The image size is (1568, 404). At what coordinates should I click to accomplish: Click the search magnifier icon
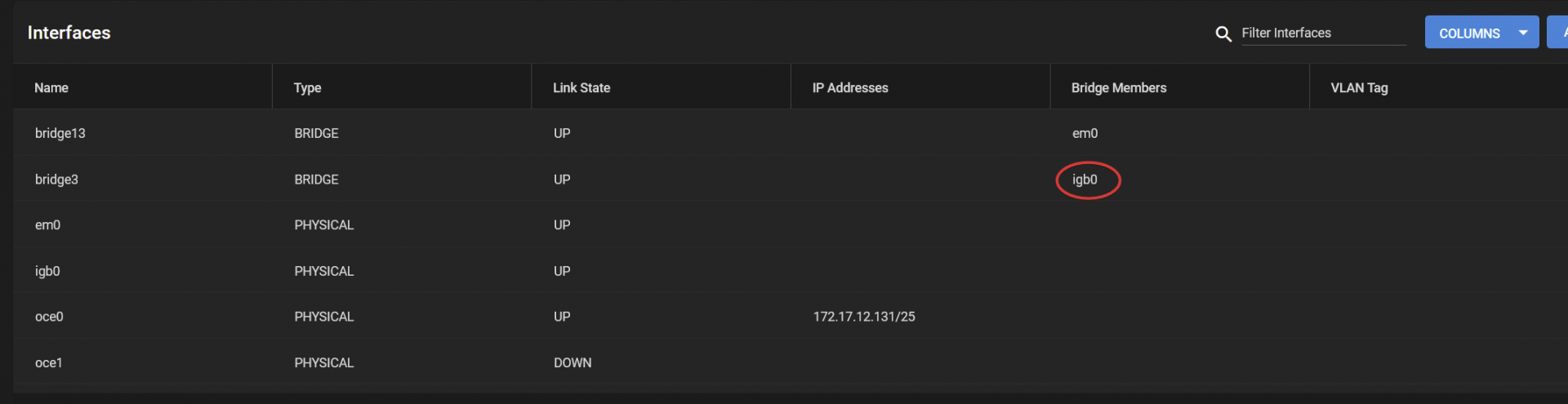pos(1223,33)
